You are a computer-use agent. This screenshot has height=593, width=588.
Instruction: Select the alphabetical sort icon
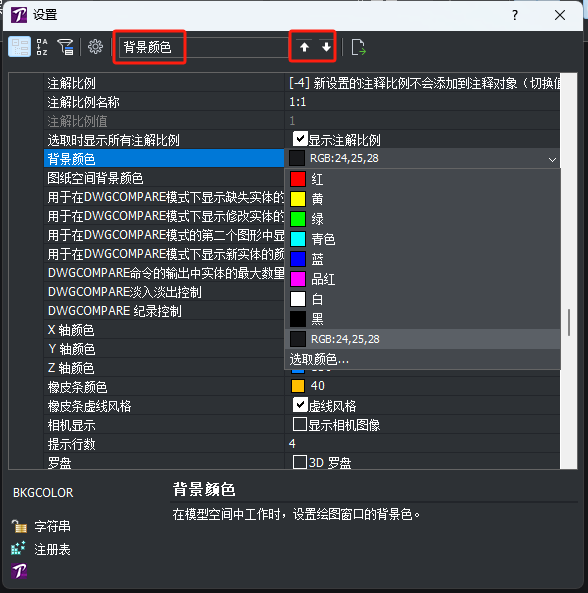[42, 47]
